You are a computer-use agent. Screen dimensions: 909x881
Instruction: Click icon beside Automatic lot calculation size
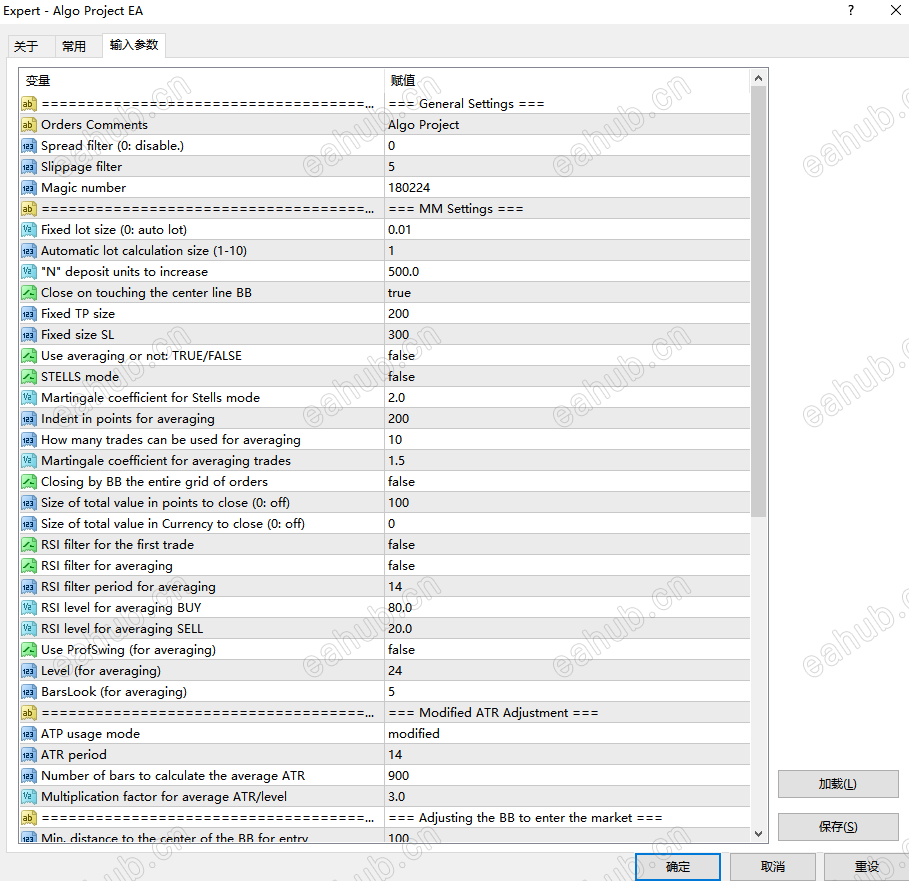(28, 251)
